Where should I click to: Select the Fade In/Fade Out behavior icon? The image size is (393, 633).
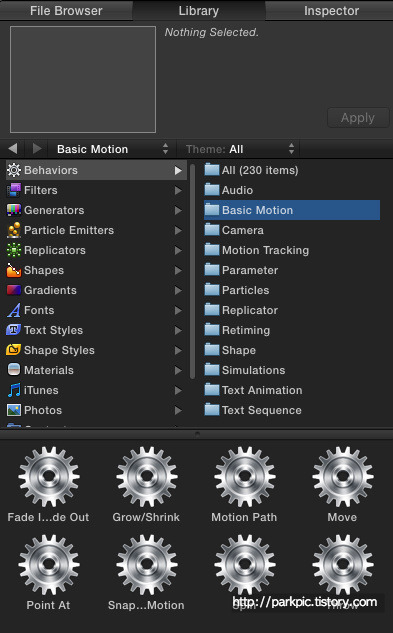[x=49, y=476]
